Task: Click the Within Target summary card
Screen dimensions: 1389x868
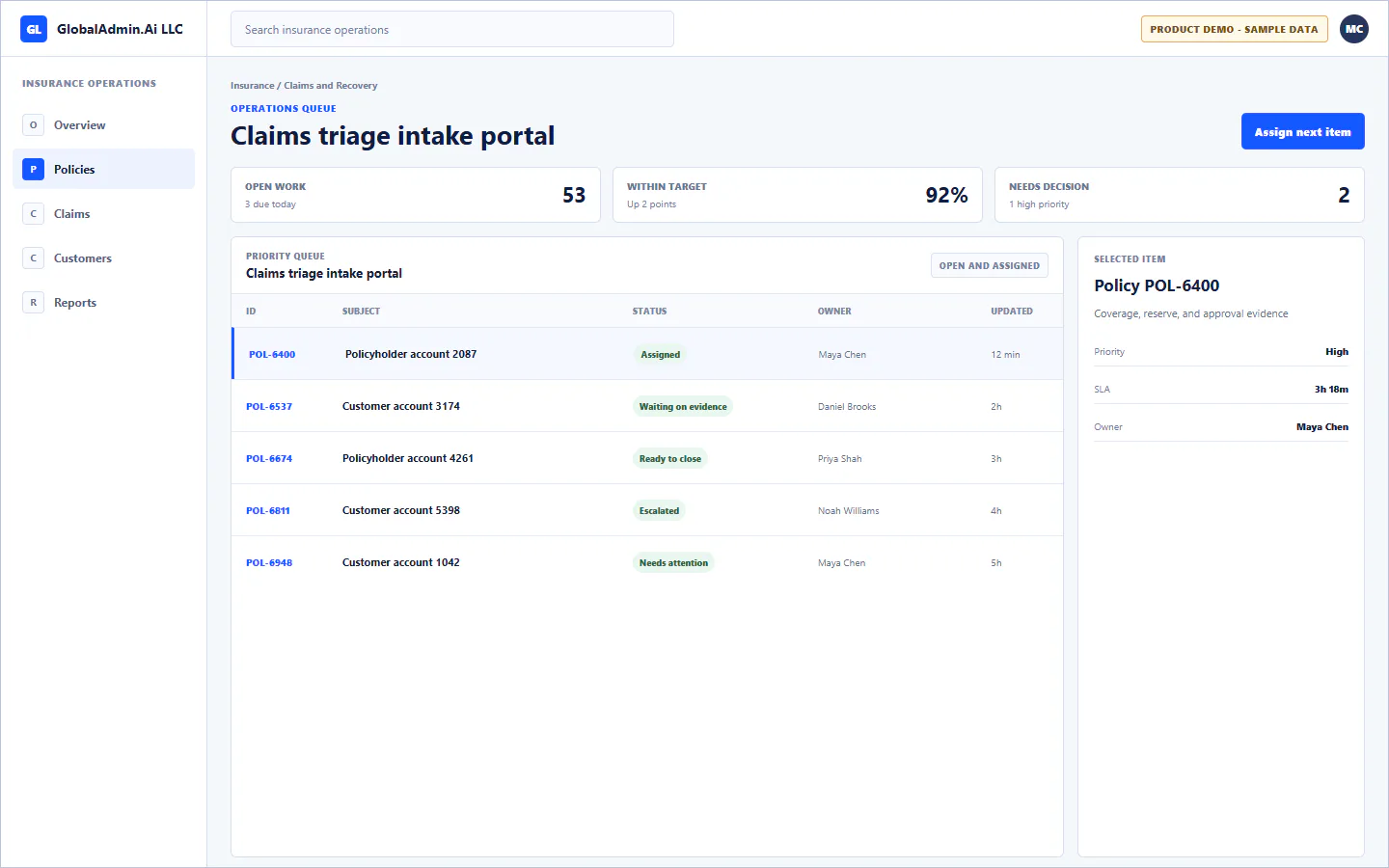Action: (x=798, y=195)
